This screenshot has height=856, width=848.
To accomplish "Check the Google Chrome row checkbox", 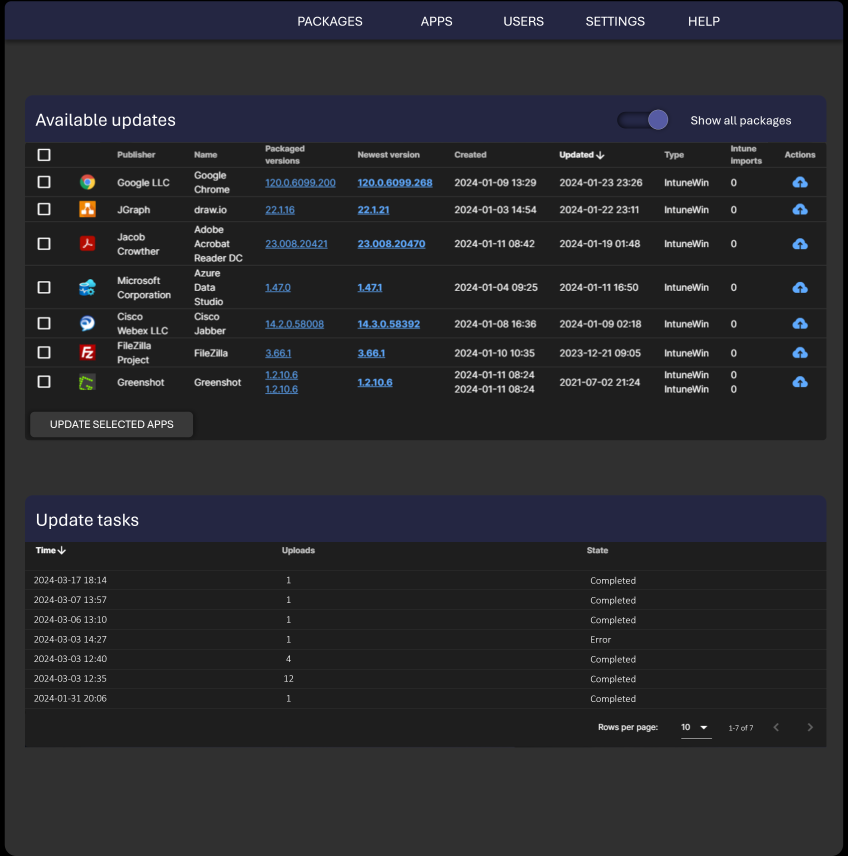I will (44, 182).
